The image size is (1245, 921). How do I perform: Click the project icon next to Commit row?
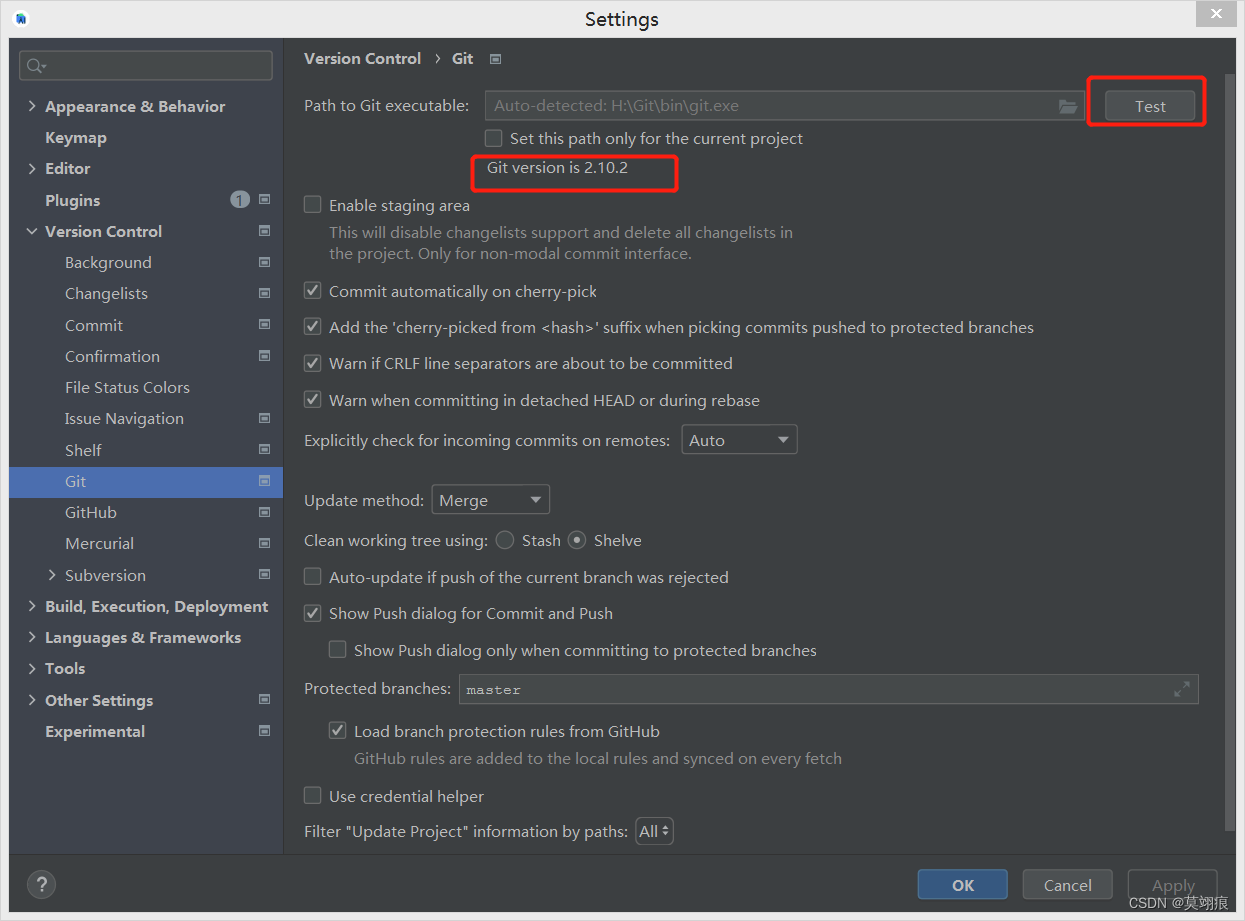coord(264,325)
